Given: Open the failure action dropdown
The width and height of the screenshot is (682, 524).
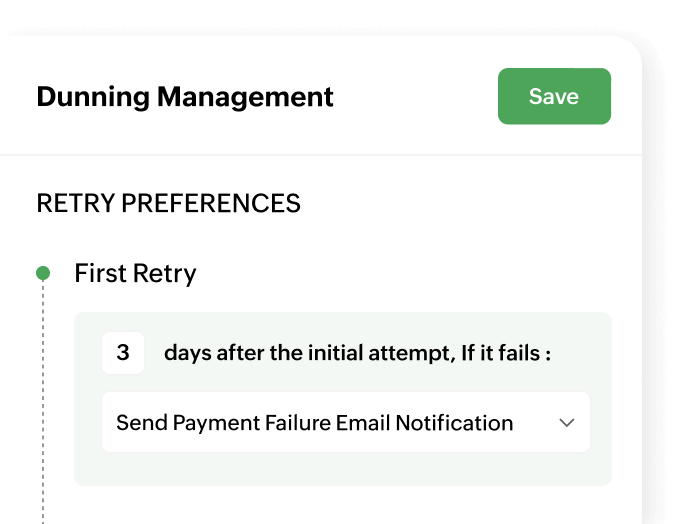Looking at the screenshot, I should 345,423.
